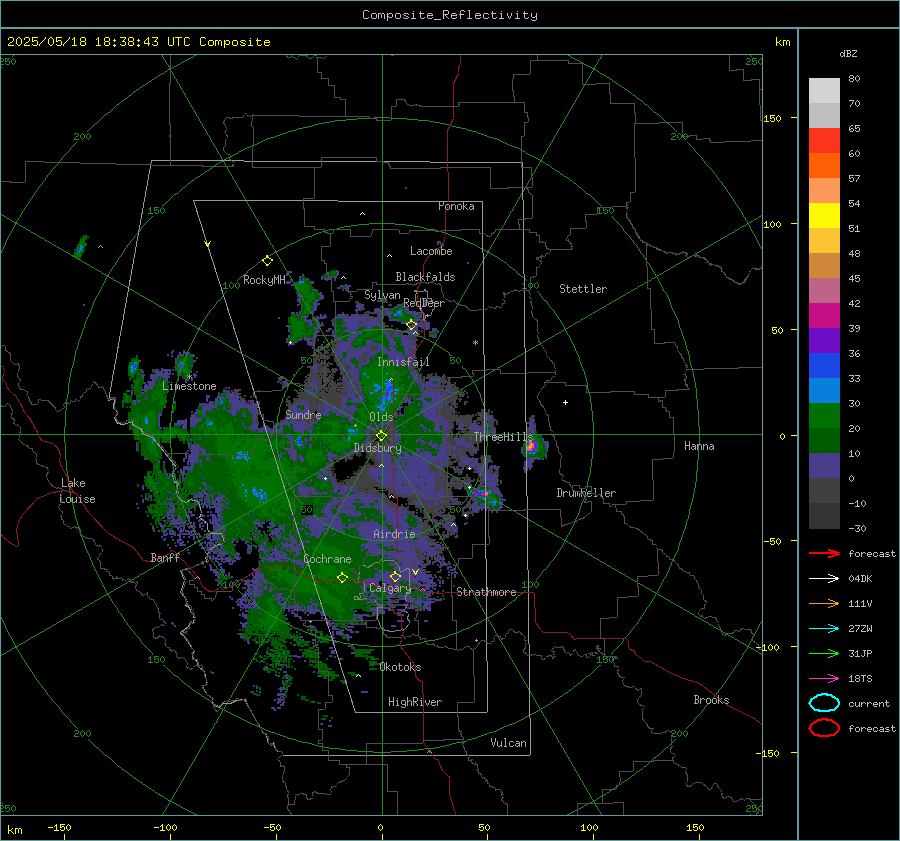The width and height of the screenshot is (900, 841).
Task: Click the Lake Louise label
Action: pyautogui.click(x=77, y=491)
